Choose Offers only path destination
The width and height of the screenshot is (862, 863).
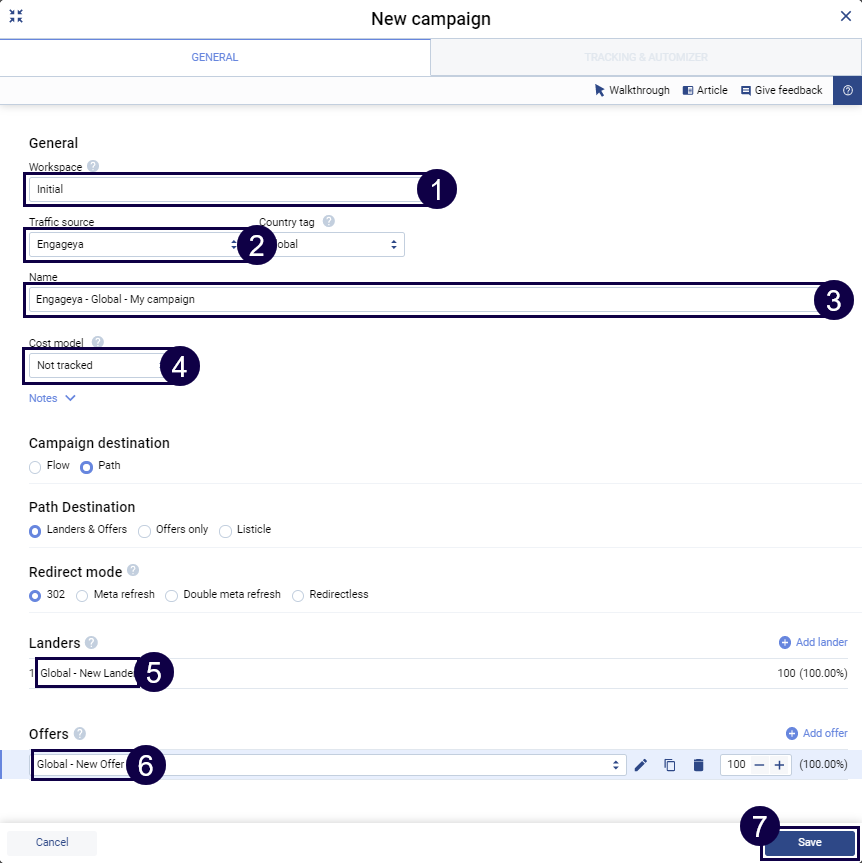[x=145, y=530]
